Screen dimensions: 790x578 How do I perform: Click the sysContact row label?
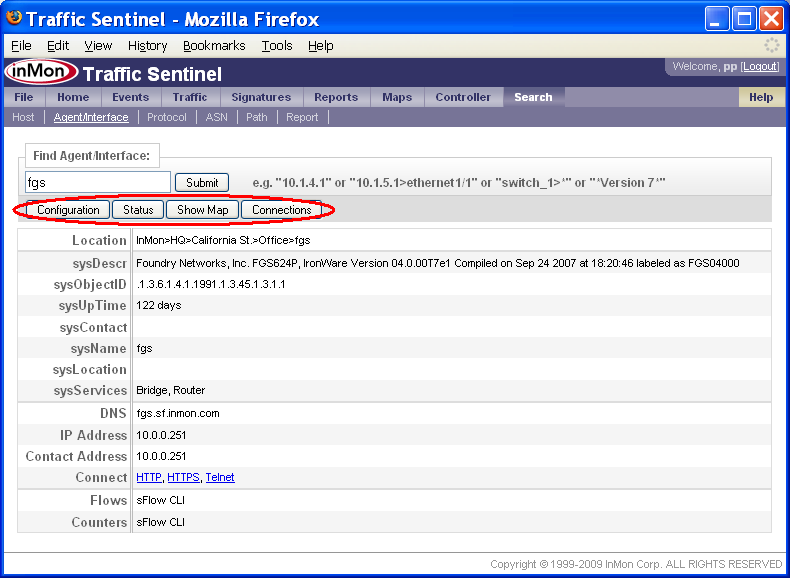(93, 328)
